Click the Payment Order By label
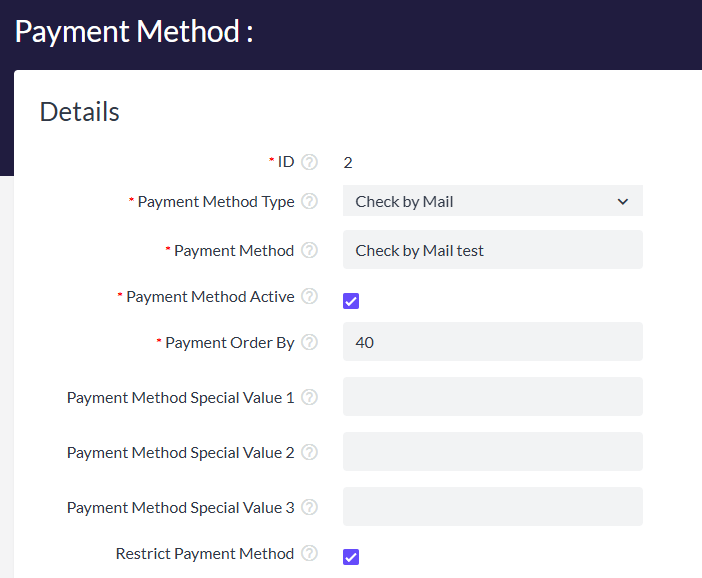702x578 pixels. point(230,343)
